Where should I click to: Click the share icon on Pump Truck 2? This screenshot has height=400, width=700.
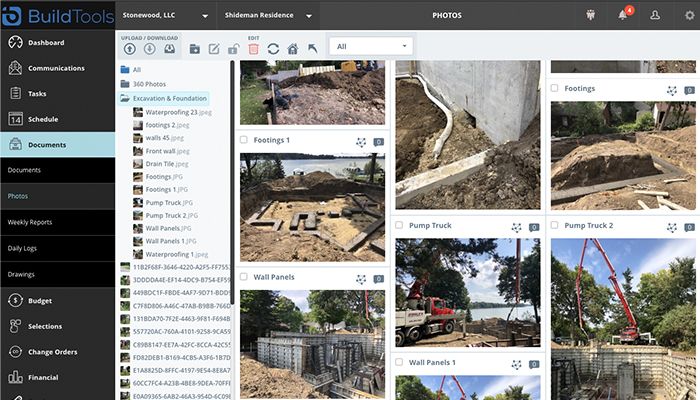tap(672, 227)
